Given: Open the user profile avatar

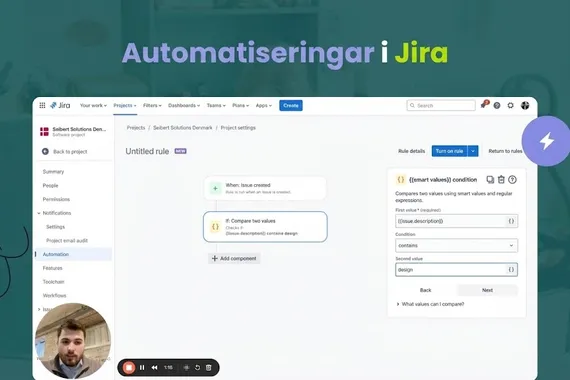Looking at the screenshot, I should click(x=525, y=105).
